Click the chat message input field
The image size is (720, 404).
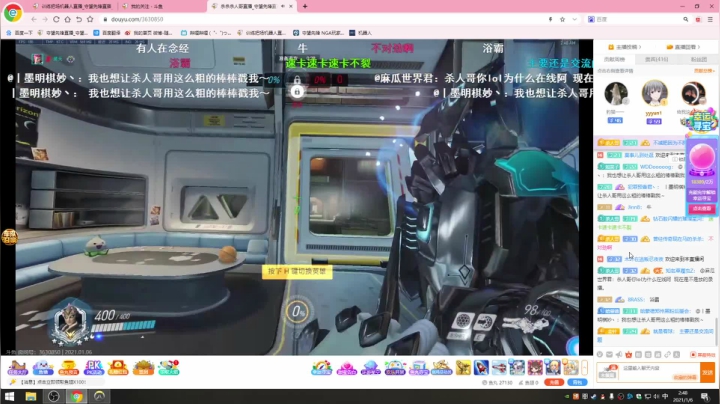pyautogui.click(x=658, y=372)
